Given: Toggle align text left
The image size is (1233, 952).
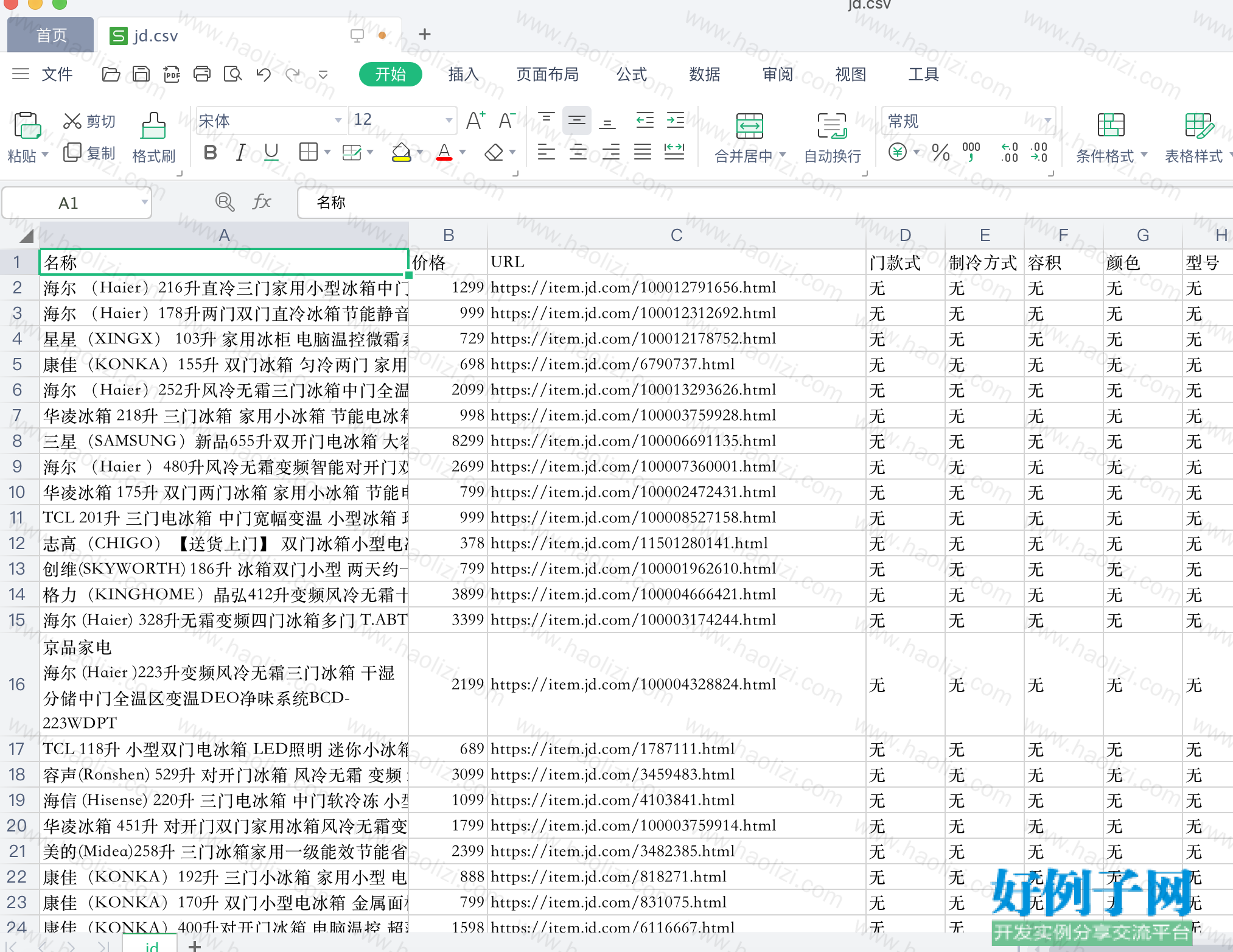Looking at the screenshot, I should [547, 152].
